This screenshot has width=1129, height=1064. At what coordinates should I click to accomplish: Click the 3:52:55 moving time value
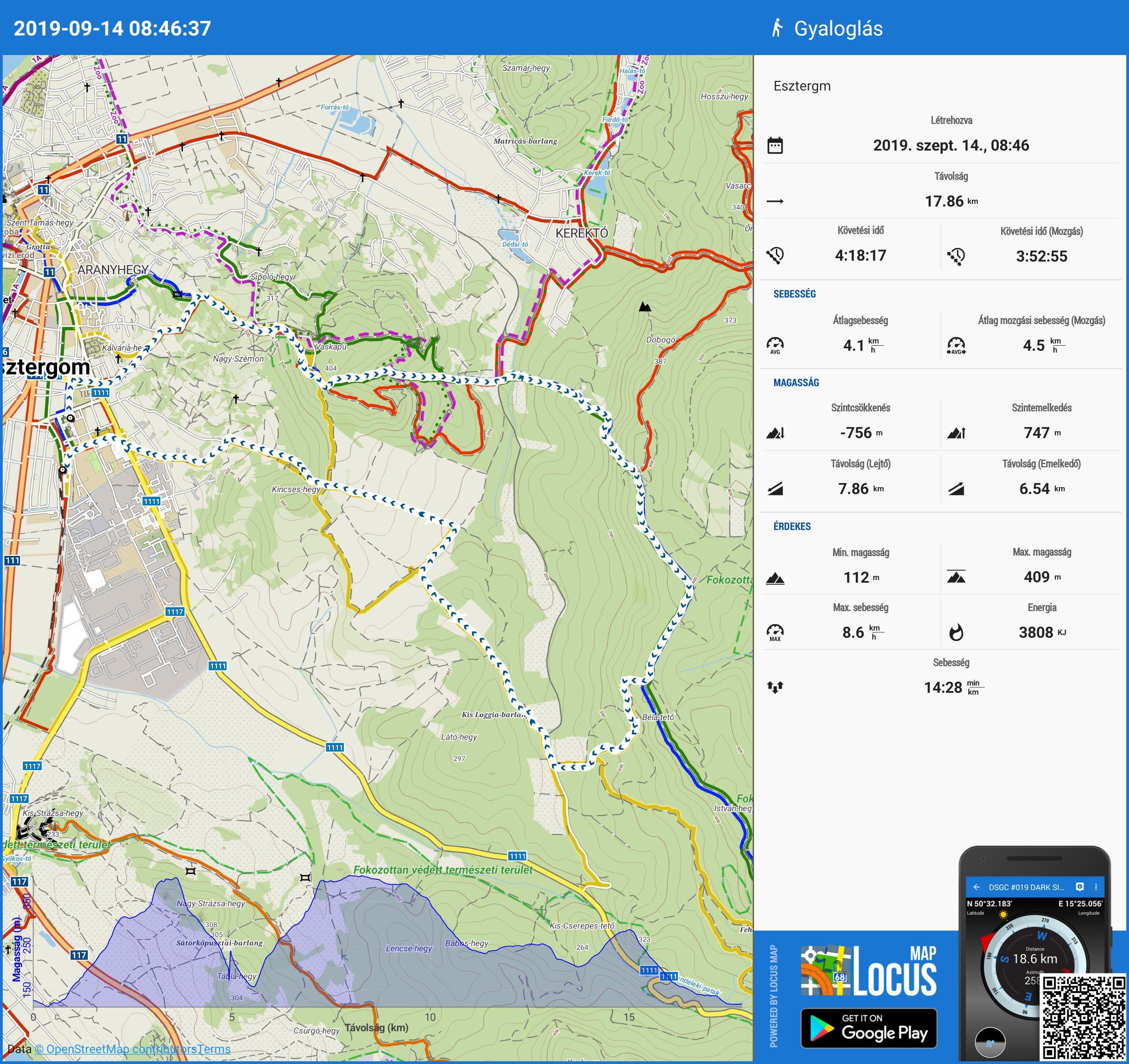pyautogui.click(x=1042, y=257)
